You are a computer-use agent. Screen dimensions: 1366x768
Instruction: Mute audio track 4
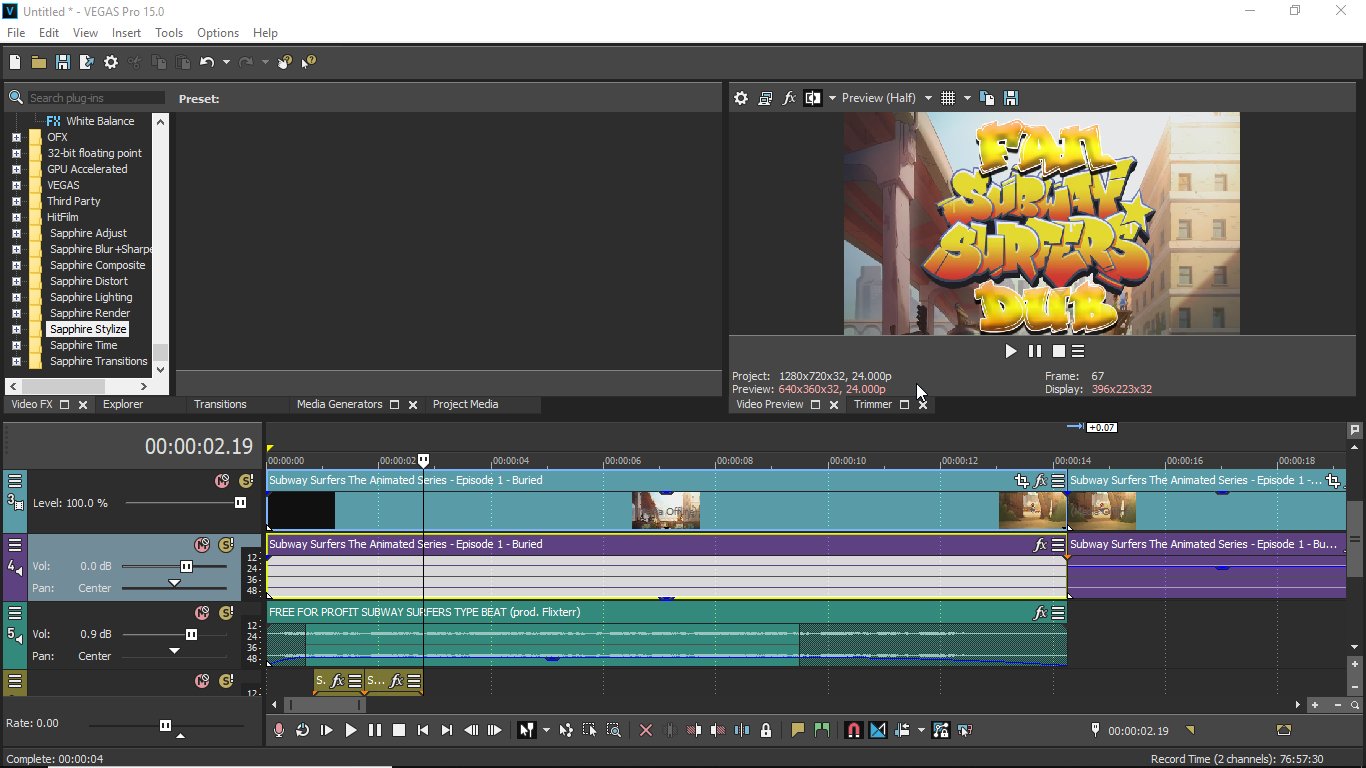point(202,545)
